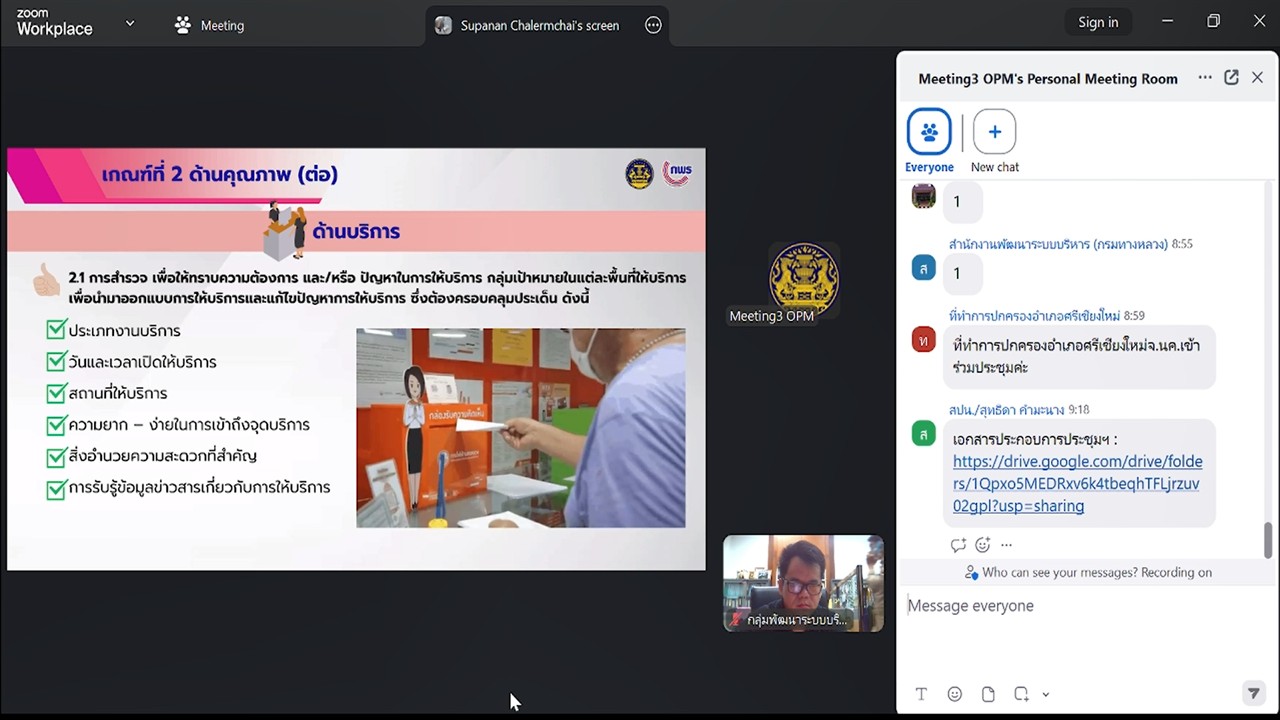1280x720 pixels.
Task: Open more options for the chat panel
Action: coord(1205,77)
